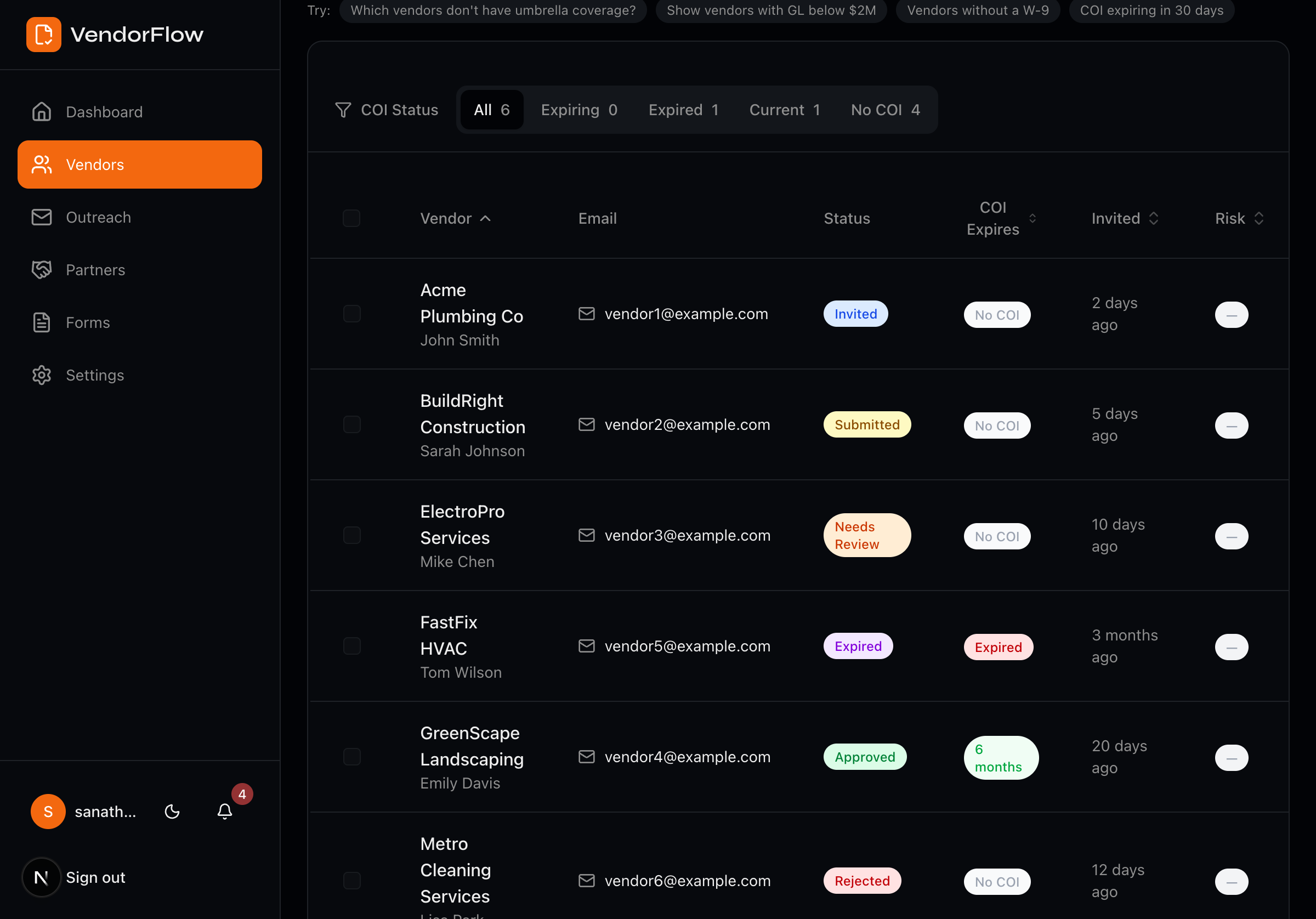This screenshot has height=919, width=1316.
Task: Sort by COI Expires using its arrows
Action: pos(1033,218)
